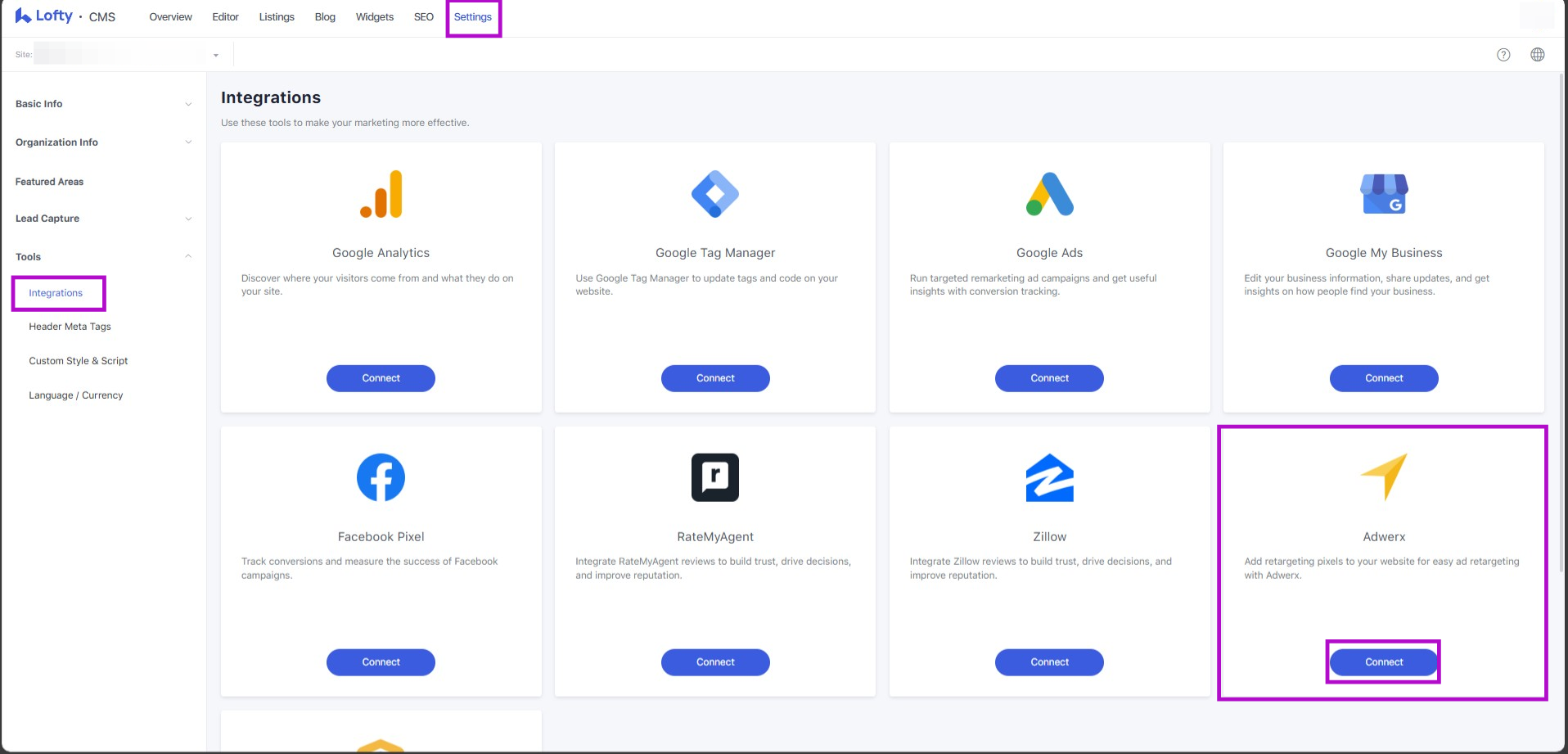
Task: Switch to the Listings tab
Action: pyautogui.click(x=277, y=17)
